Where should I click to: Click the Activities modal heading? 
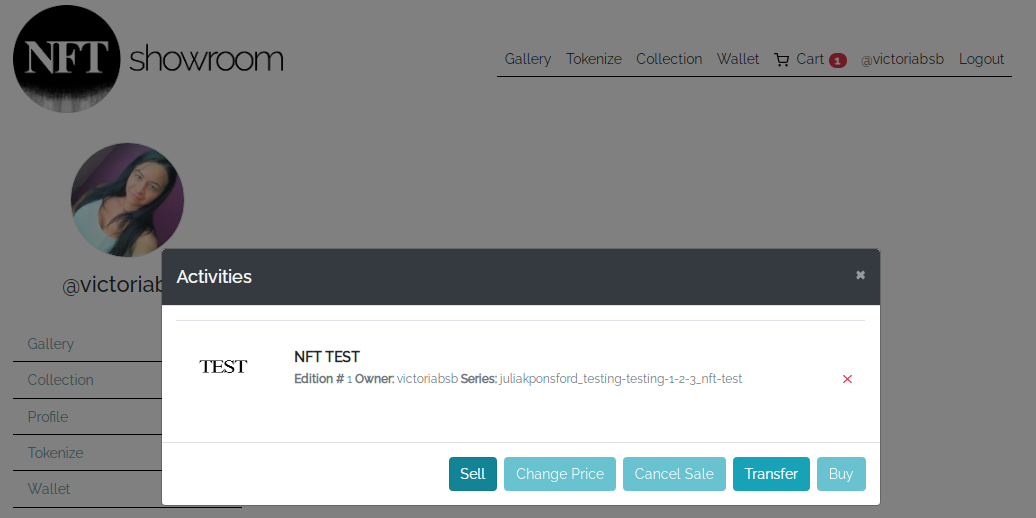(214, 276)
